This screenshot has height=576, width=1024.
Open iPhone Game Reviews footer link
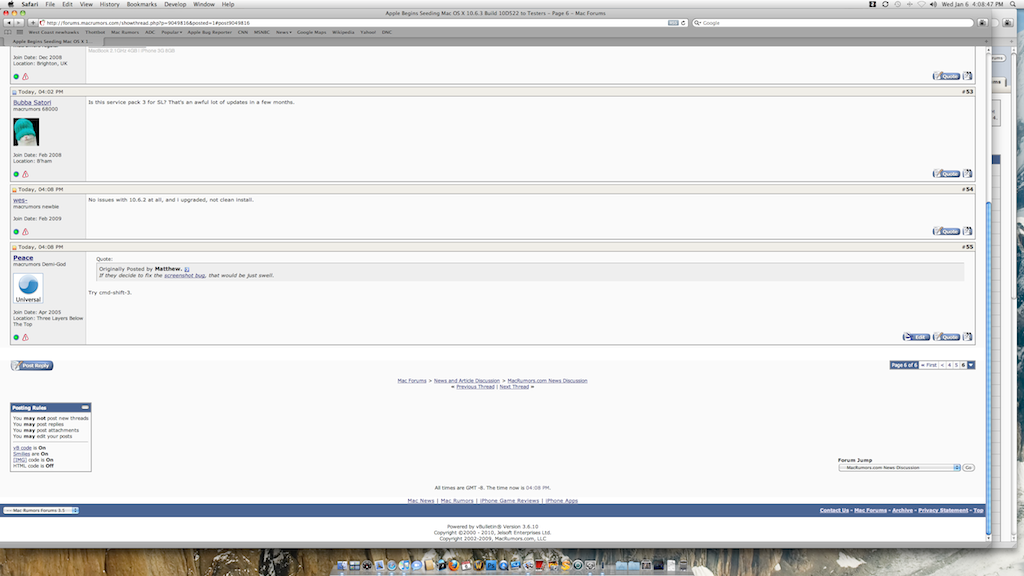pos(509,501)
